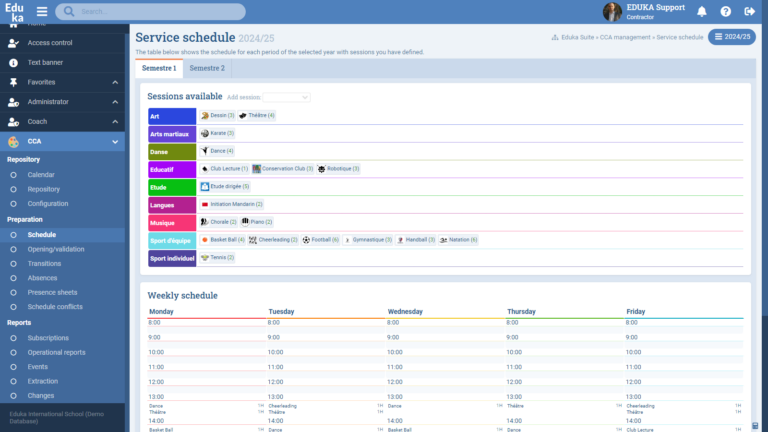Select the Piano (2) session
Screen dimensions: 768x432
(x=257, y=222)
